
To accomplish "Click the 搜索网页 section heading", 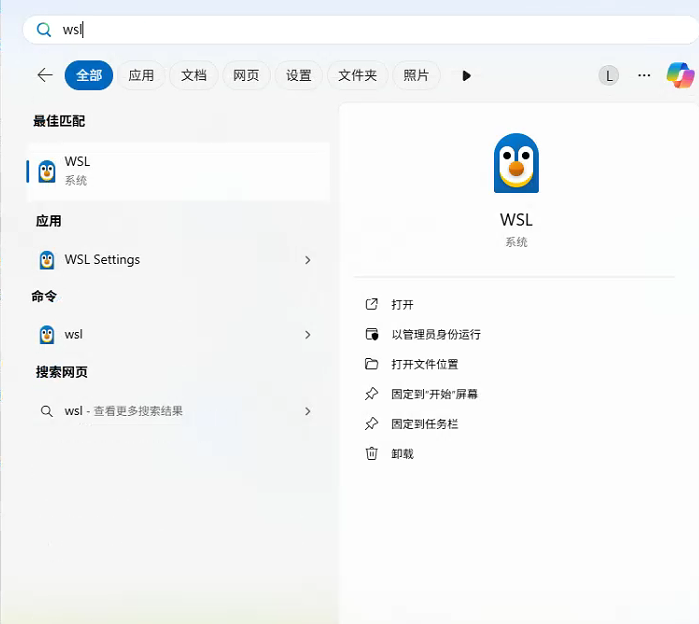I will [62, 372].
